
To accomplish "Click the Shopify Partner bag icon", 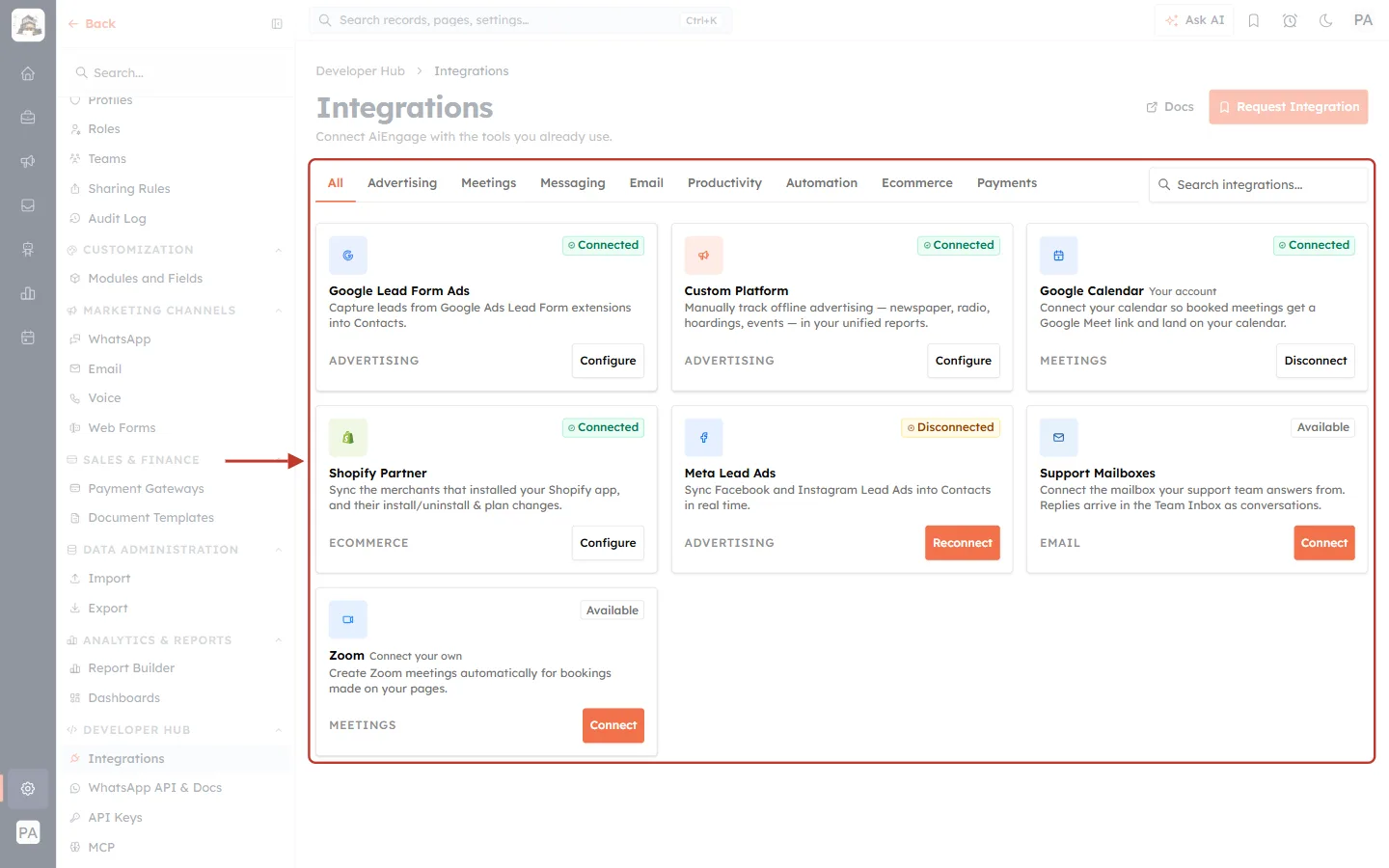I will click(348, 438).
